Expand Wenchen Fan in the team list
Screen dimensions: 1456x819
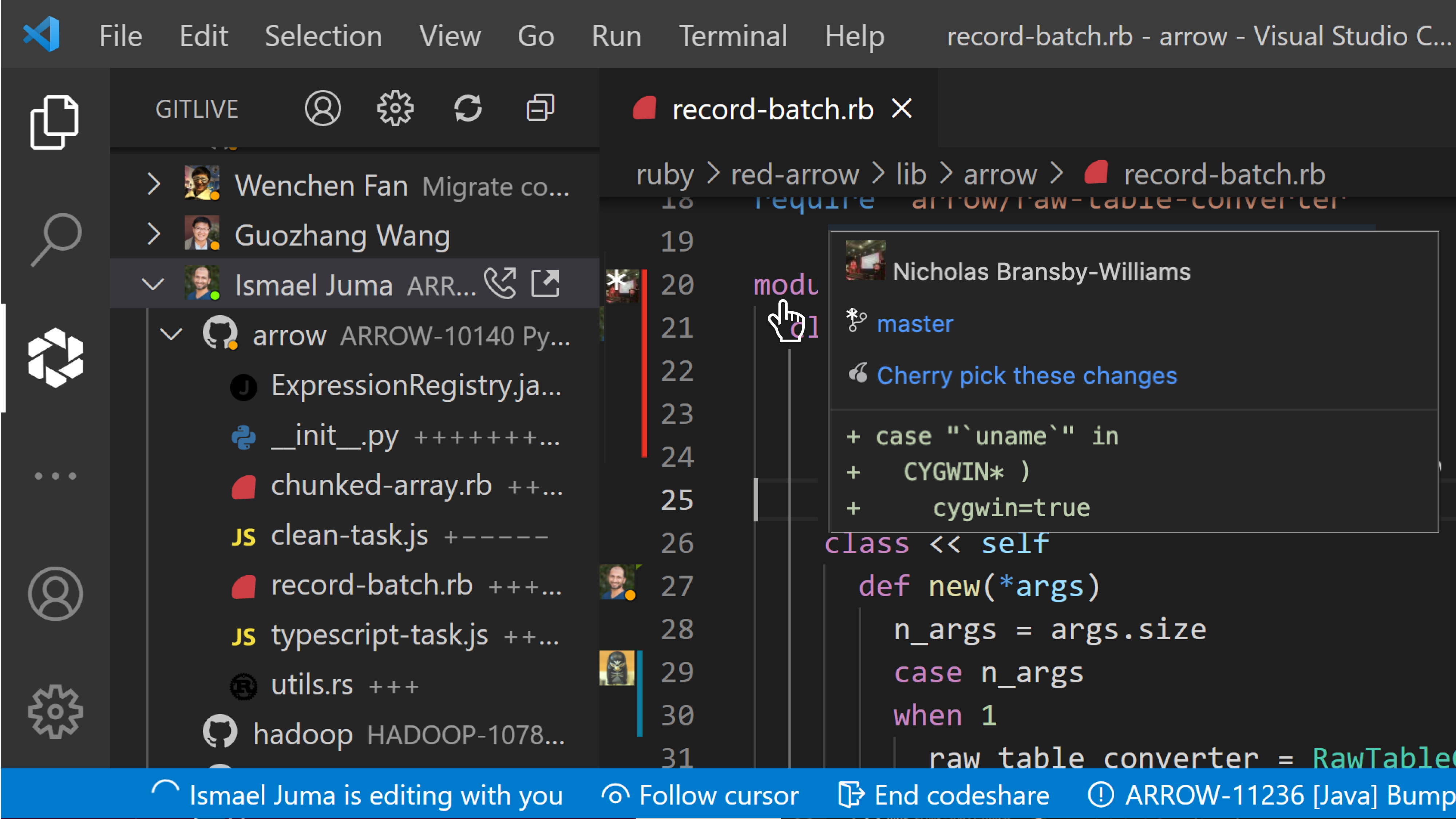[x=154, y=184]
